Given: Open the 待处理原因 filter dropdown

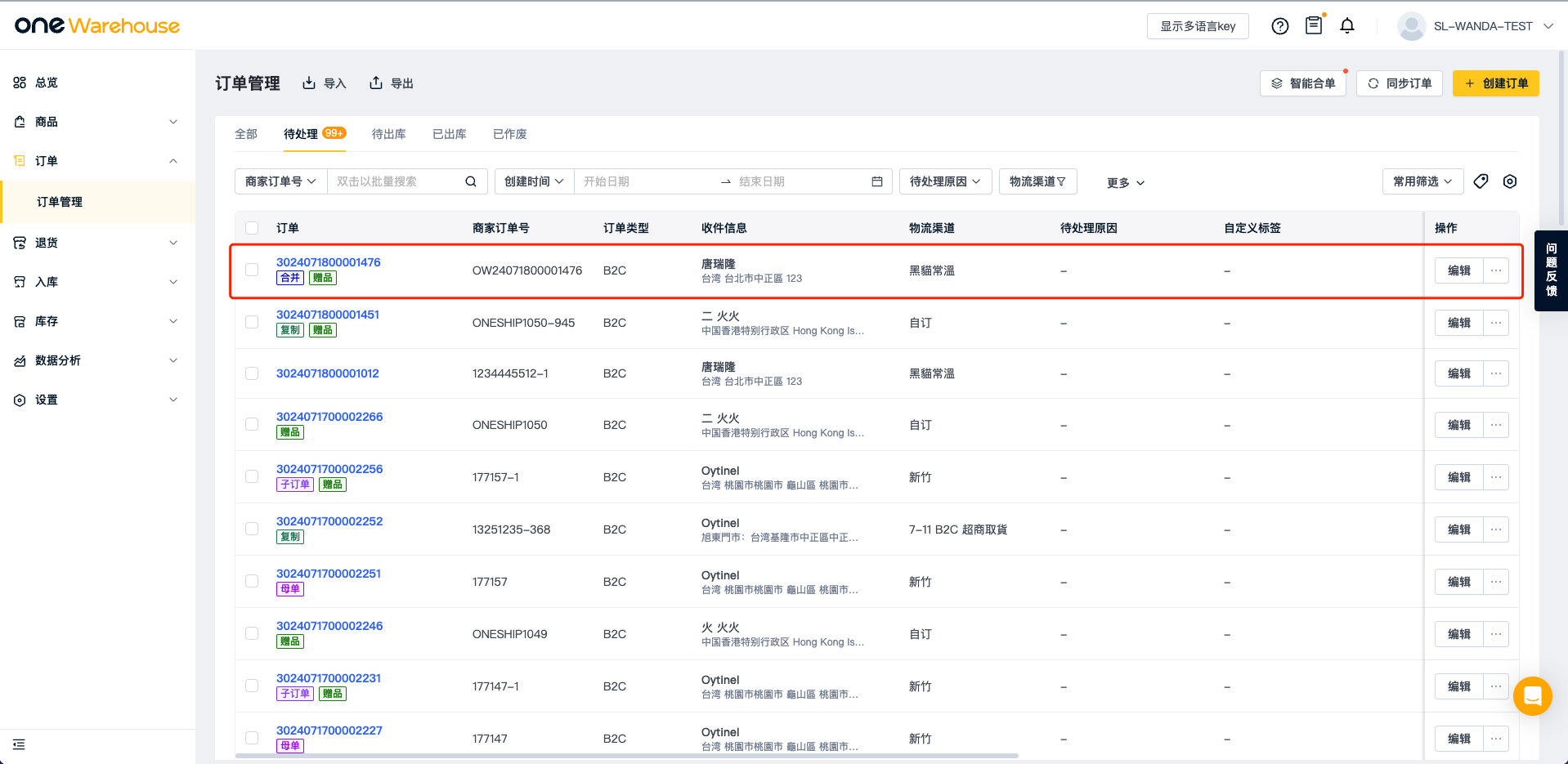Looking at the screenshot, I should click(945, 181).
